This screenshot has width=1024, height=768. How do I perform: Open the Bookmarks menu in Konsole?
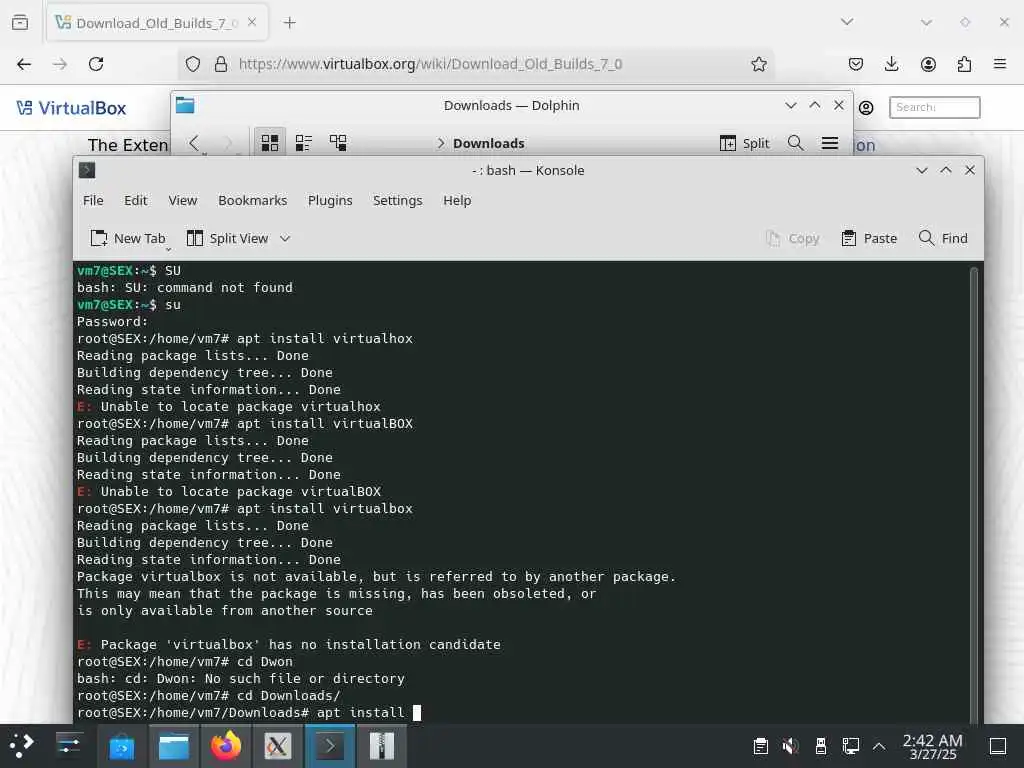[x=252, y=200]
